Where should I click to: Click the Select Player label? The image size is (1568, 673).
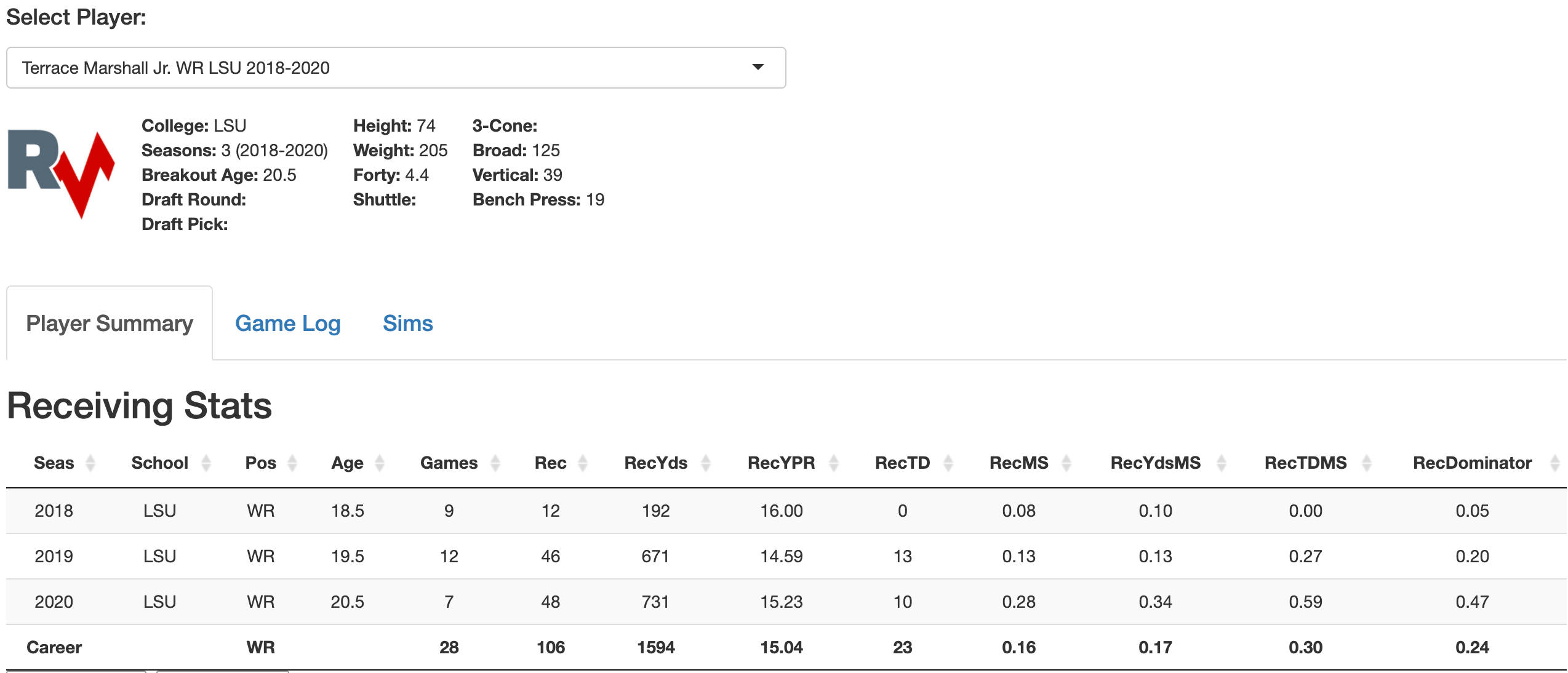pyautogui.click(x=76, y=17)
